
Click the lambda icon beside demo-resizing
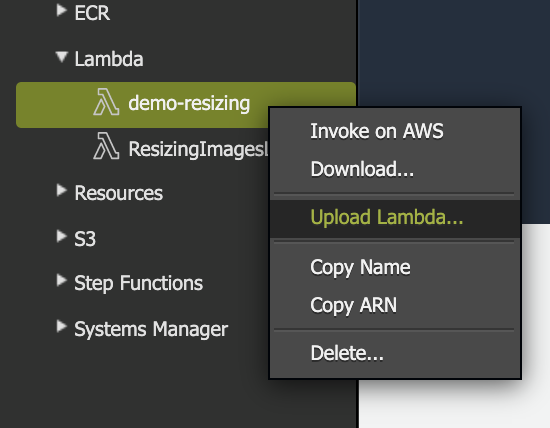[106, 102]
